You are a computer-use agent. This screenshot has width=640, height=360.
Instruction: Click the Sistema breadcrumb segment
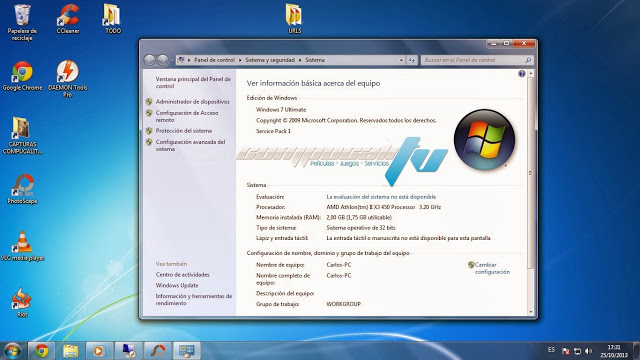point(315,60)
